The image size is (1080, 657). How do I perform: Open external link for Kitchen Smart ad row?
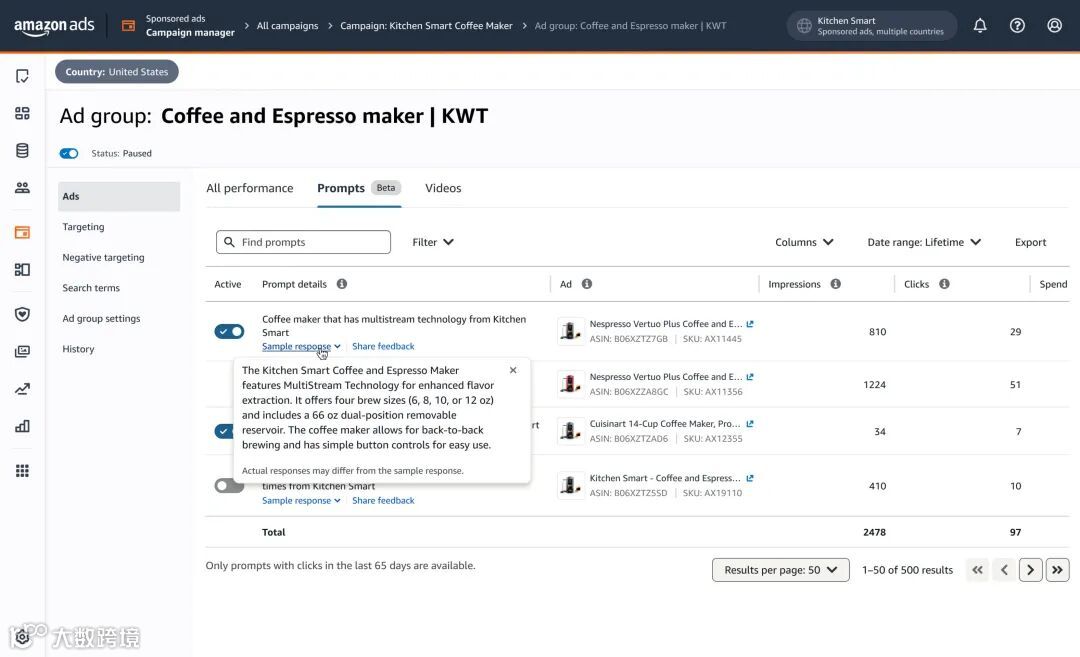(750, 478)
